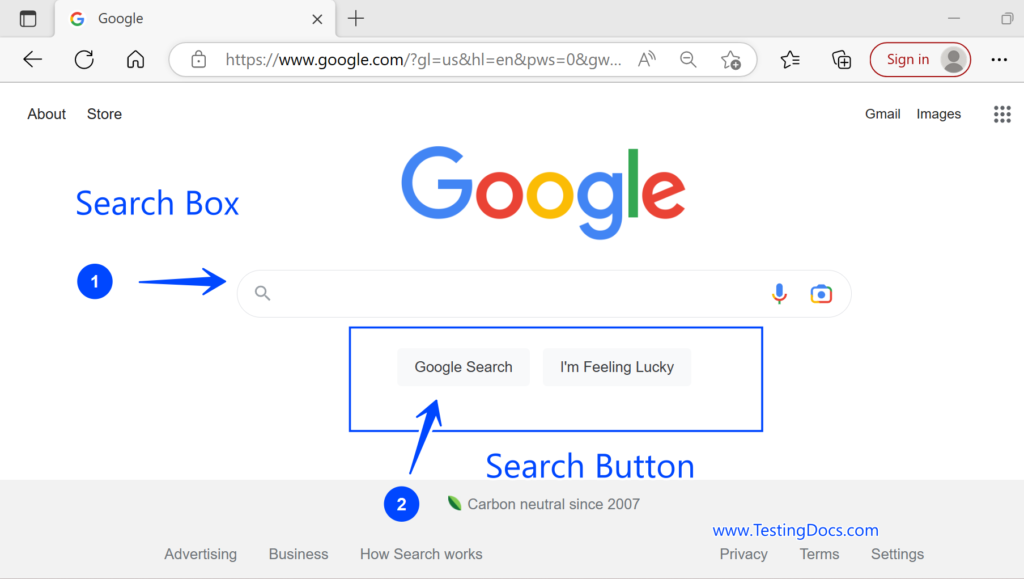The image size is (1024, 579).
Task: Reload the current page
Action: tap(84, 59)
